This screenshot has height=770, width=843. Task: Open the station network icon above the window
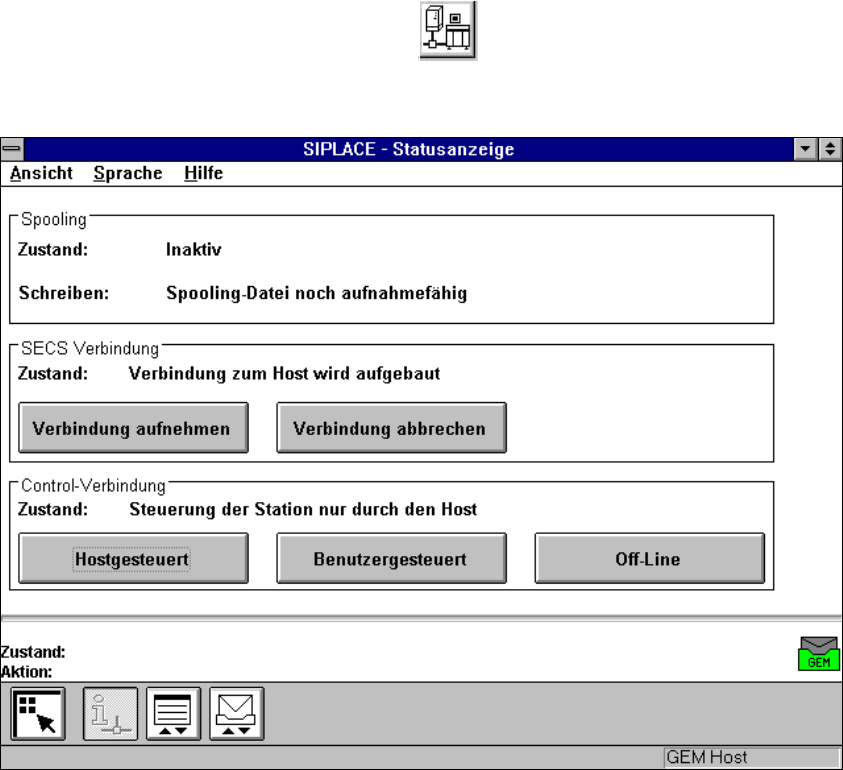[x=448, y=30]
